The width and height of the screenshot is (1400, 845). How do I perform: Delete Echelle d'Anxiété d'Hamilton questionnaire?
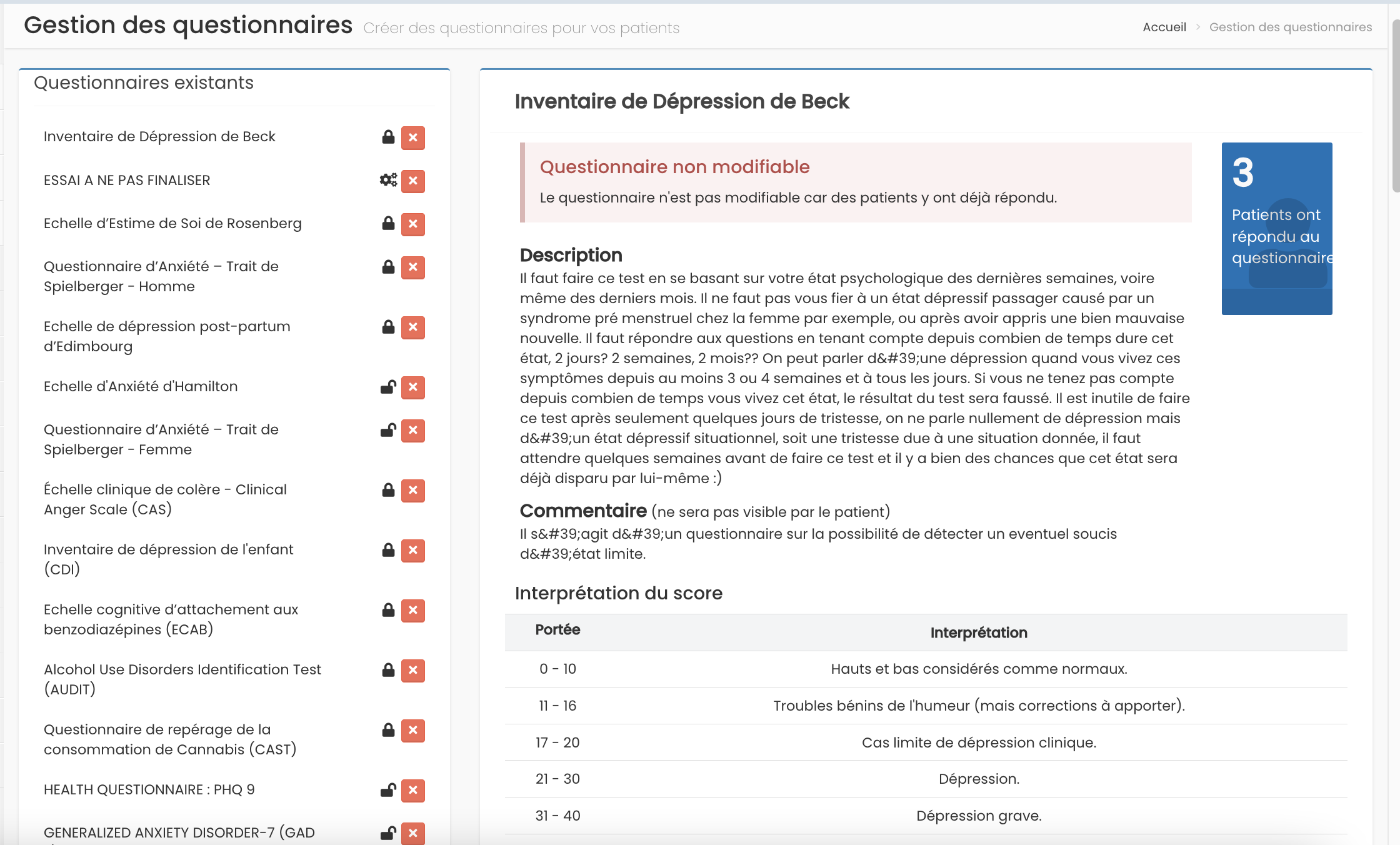coord(413,387)
